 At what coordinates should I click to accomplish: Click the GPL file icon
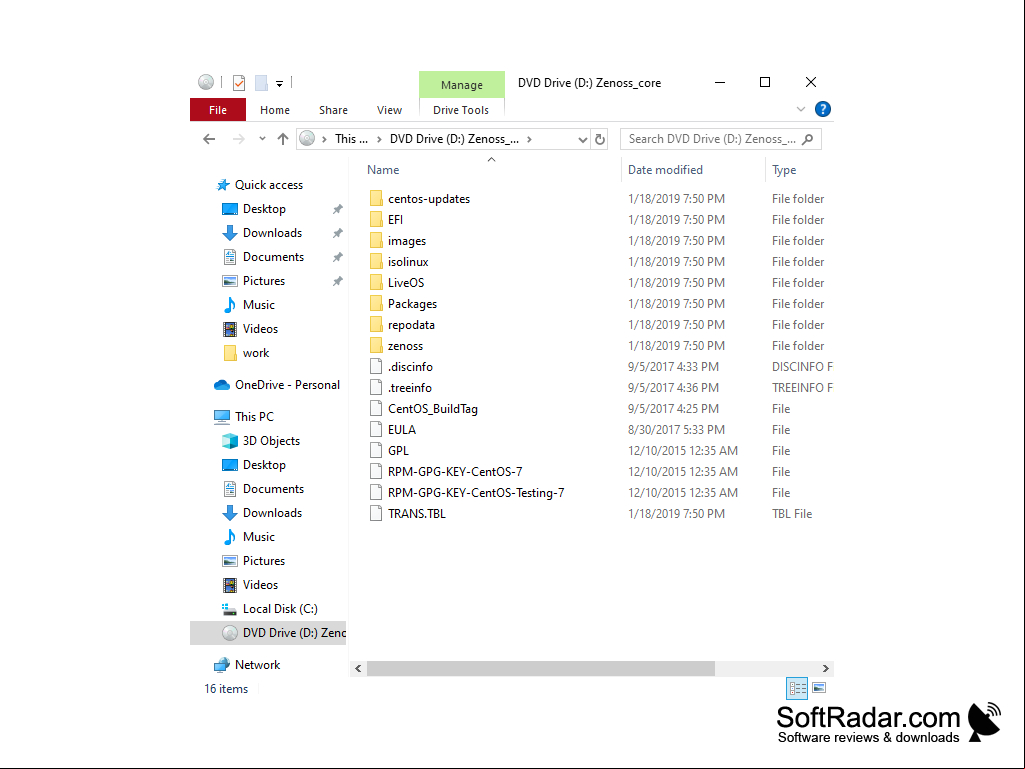point(376,450)
